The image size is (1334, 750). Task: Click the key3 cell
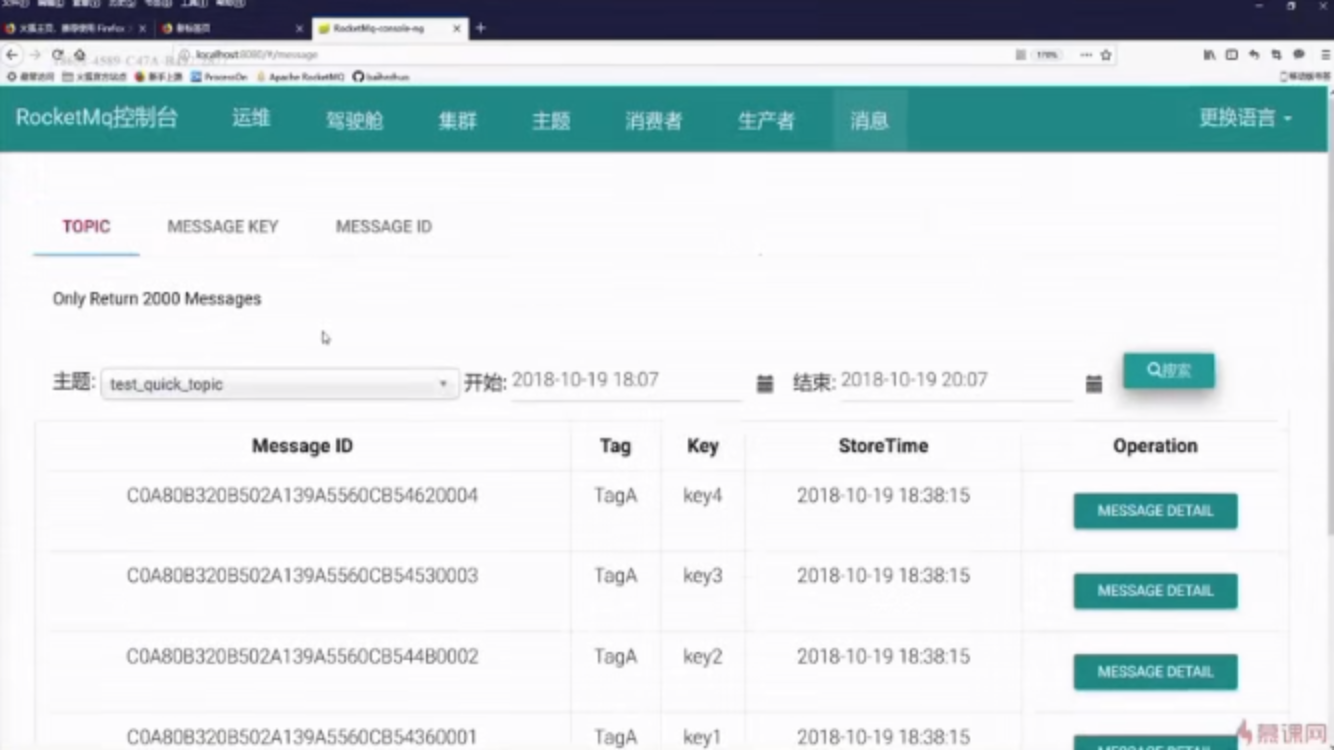pyautogui.click(x=702, y=576)
